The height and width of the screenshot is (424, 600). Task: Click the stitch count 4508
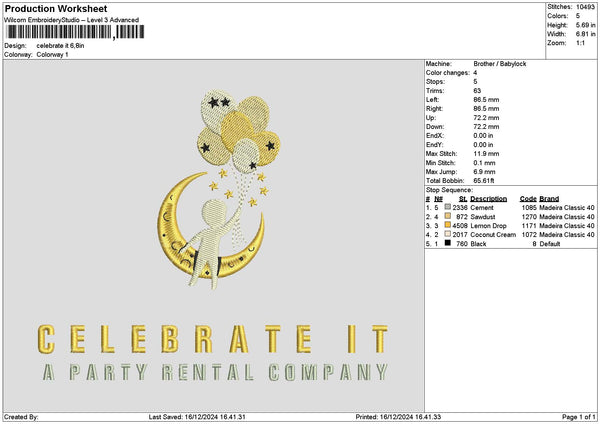point(460,226)
